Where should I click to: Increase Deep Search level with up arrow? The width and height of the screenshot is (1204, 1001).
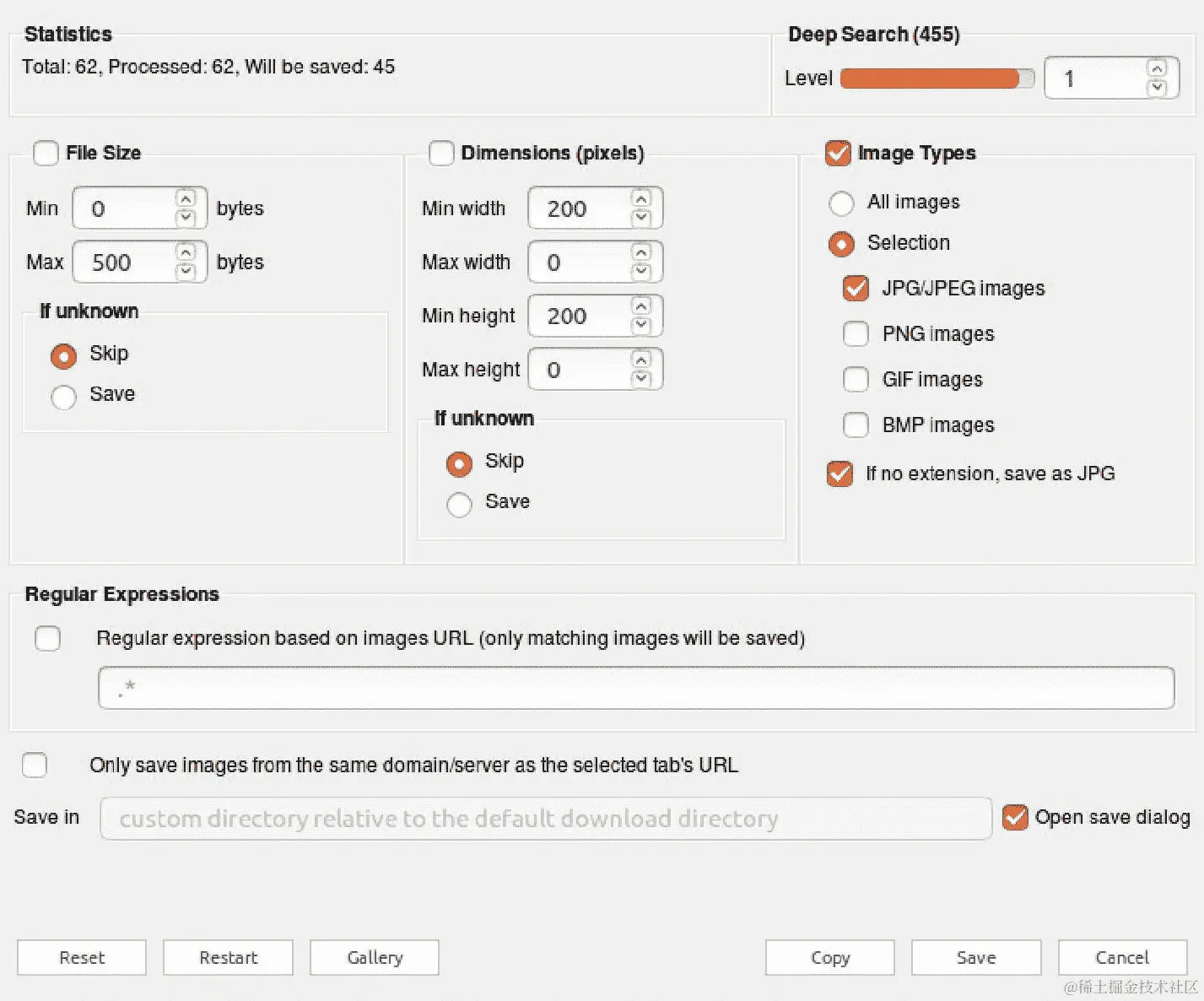click(1158, 68)
